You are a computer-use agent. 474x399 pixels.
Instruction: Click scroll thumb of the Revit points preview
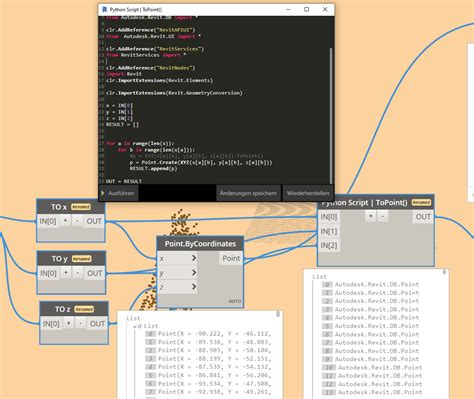tap(444, 272)
